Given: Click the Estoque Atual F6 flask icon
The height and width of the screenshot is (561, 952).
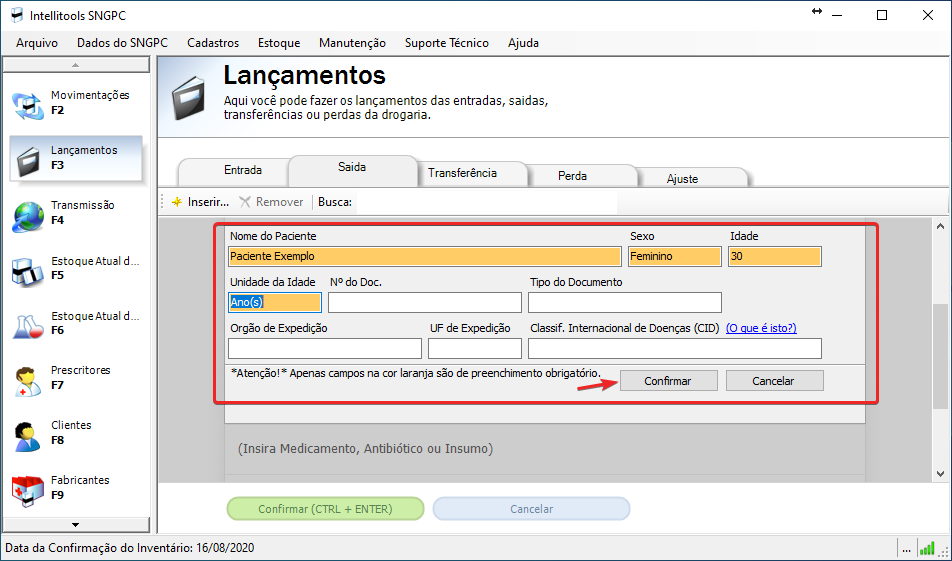Looking at the screenshot, I should click(x=25, y=323).
